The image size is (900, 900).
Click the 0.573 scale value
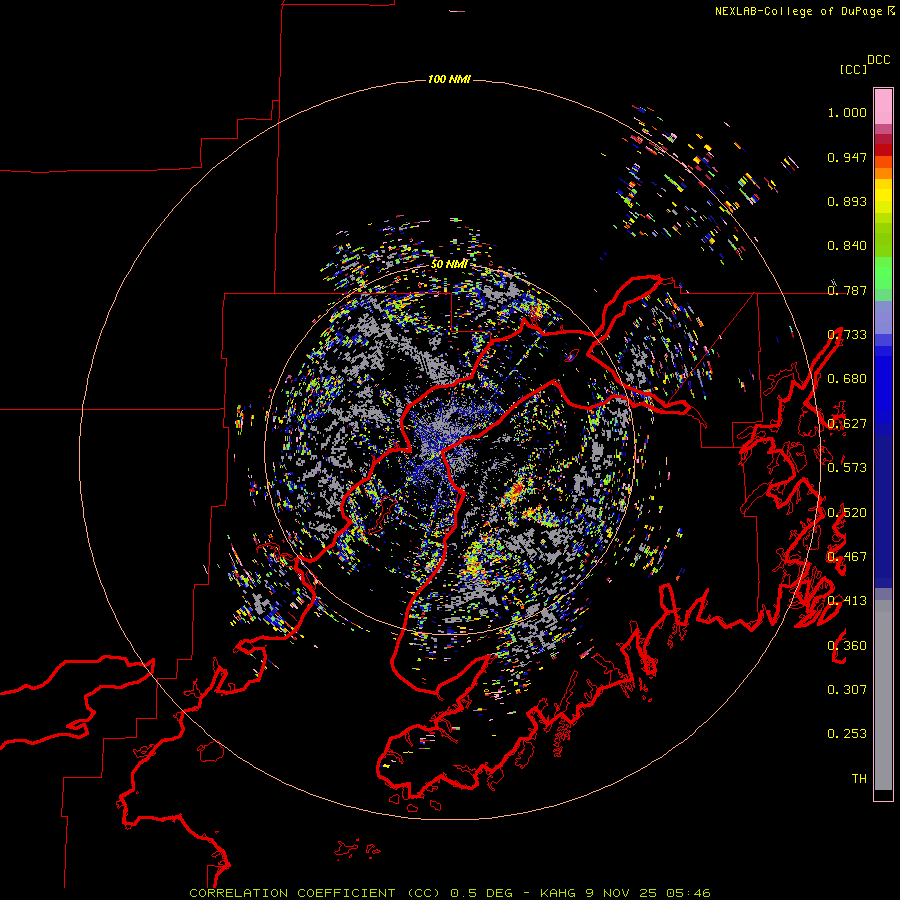[847, 468]
